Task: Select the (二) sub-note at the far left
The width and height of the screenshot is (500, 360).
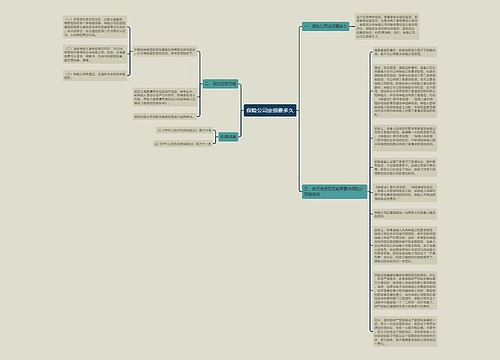Action: point(95,54)
